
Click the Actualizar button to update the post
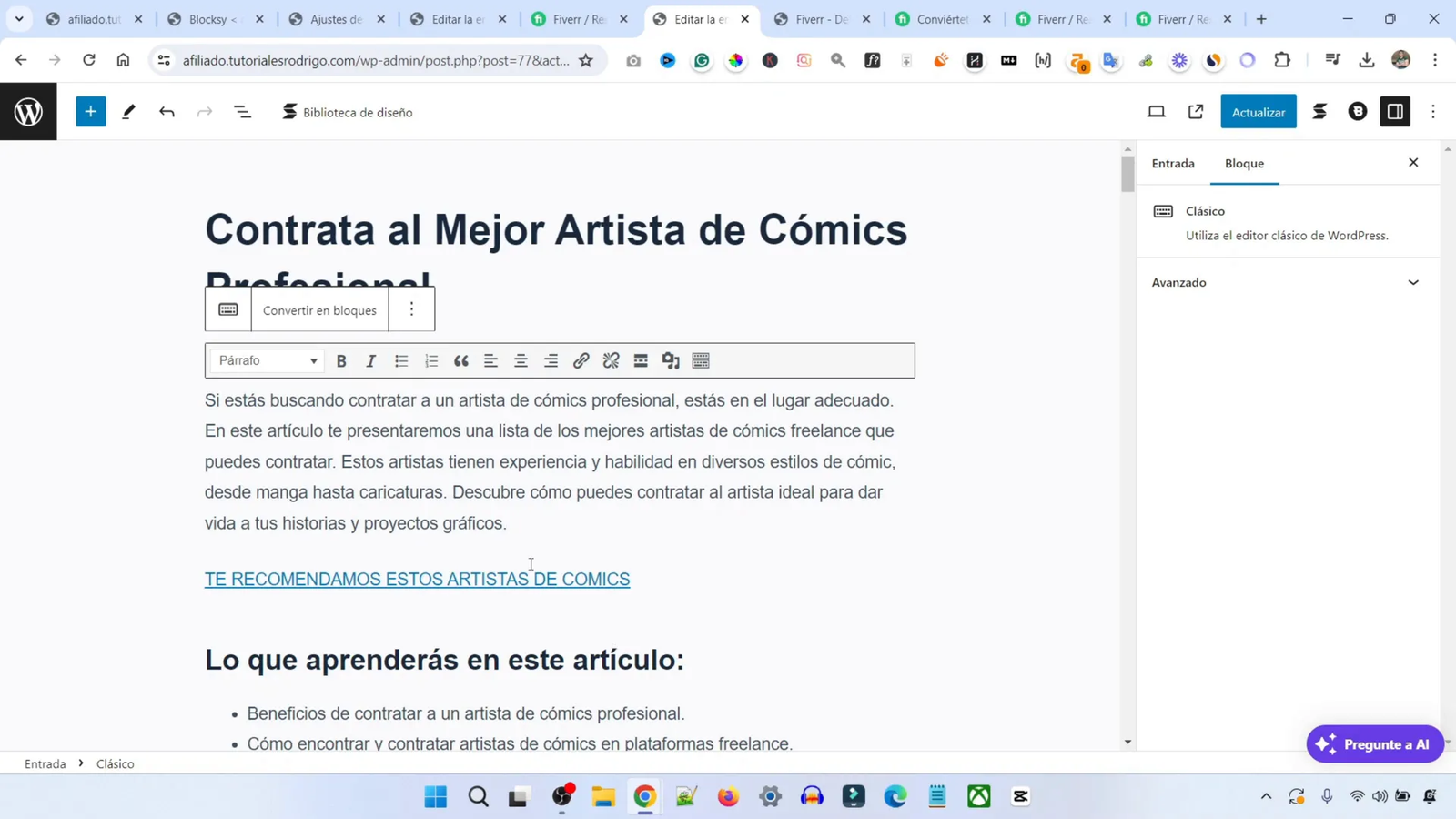click(x=1259, y=111)
